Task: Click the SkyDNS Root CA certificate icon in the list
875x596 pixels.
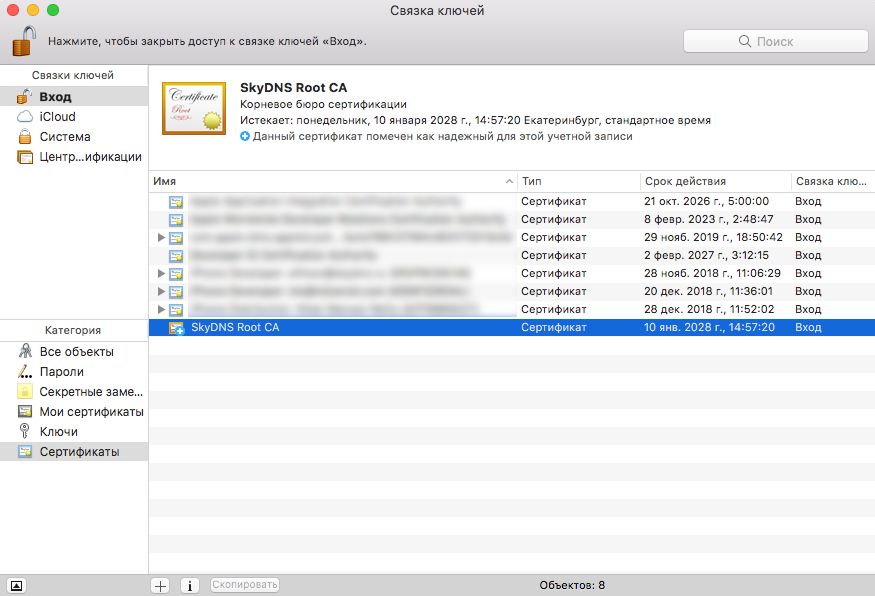Action: [176, 328]
